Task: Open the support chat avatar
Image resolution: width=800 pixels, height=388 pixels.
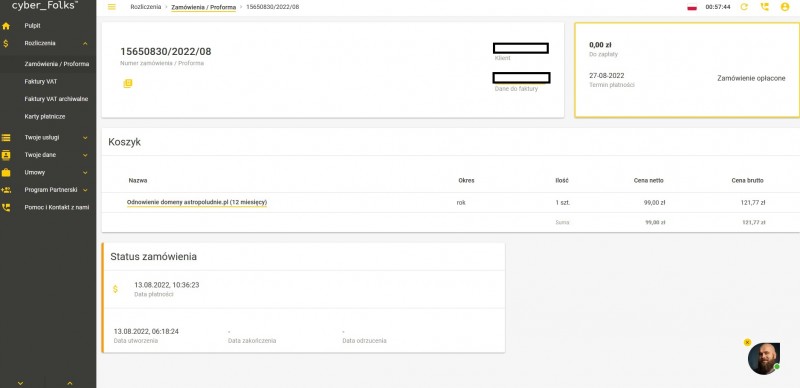Action: point(764,359)
